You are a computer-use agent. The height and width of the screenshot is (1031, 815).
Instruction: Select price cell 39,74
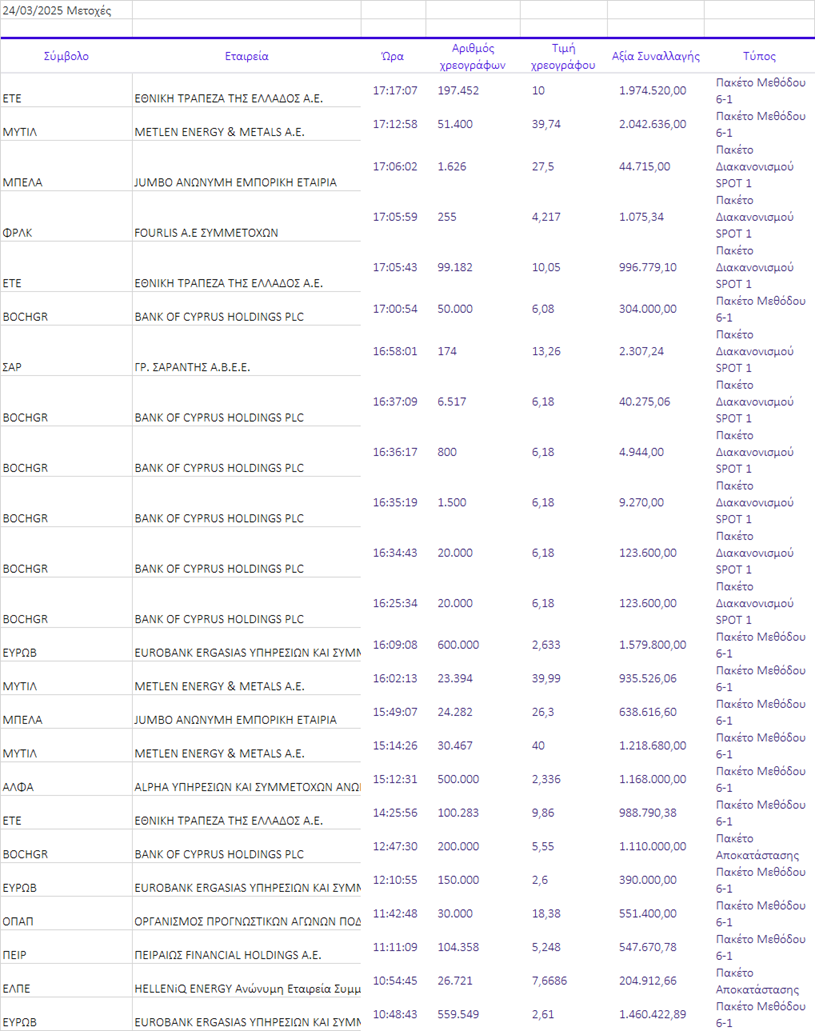pos(546,124)
